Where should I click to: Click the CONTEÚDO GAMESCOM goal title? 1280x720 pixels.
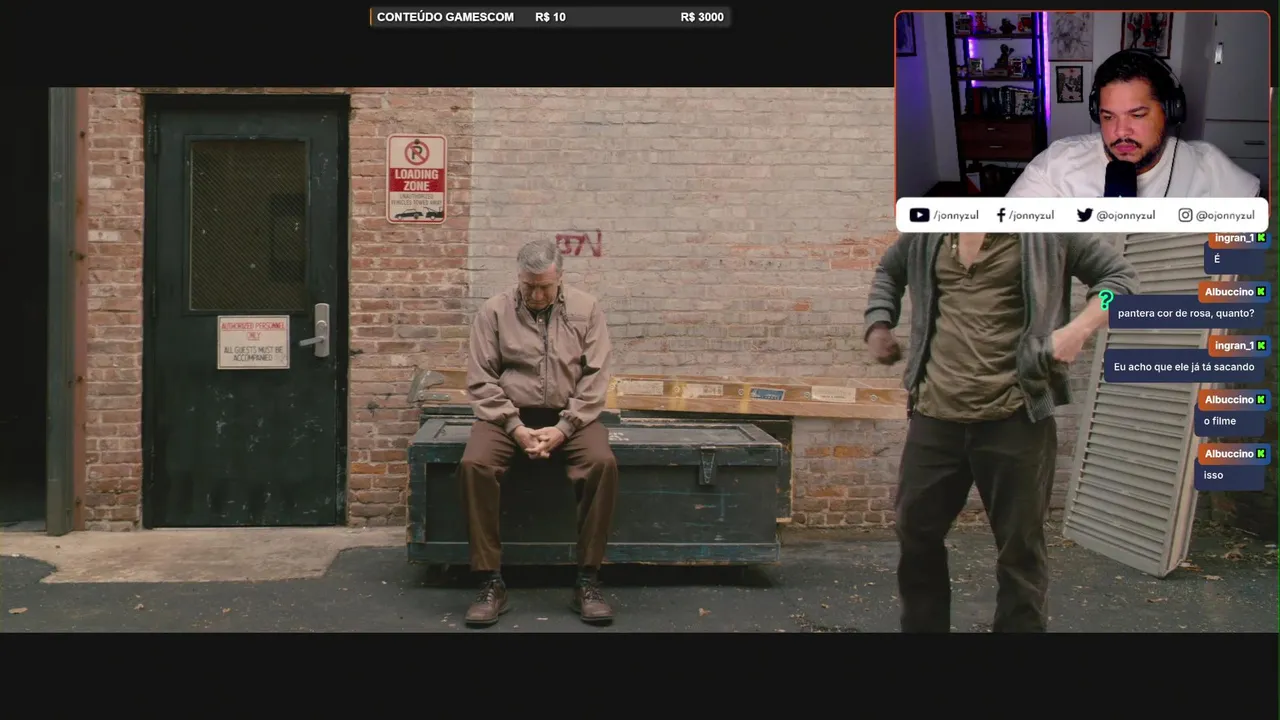(x=445, y=17)
